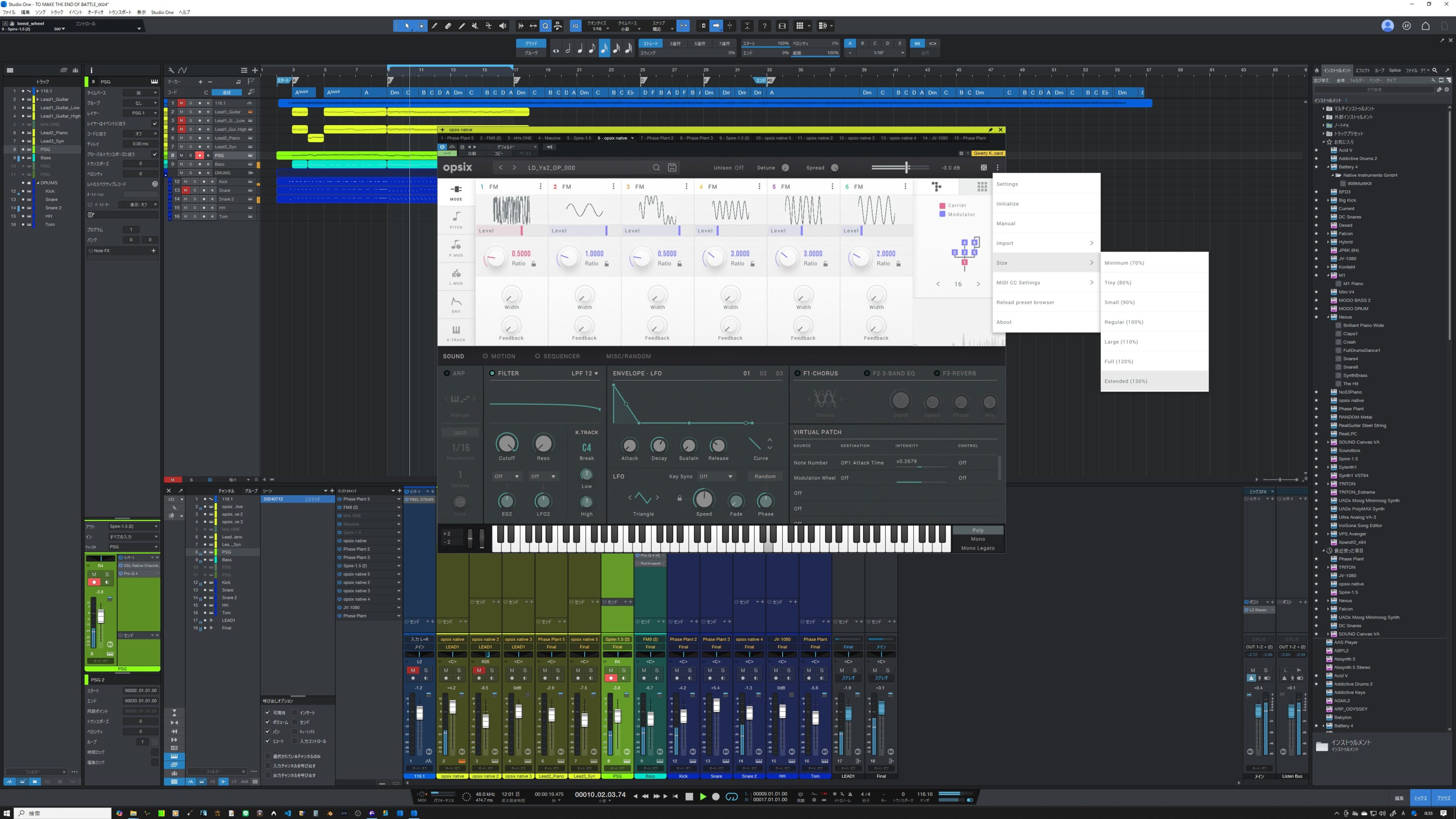The width and height of the screenshot is (1456, 819).
Task: Mute the Lead1_Guitar track
Action: click(x=181, y=112)
